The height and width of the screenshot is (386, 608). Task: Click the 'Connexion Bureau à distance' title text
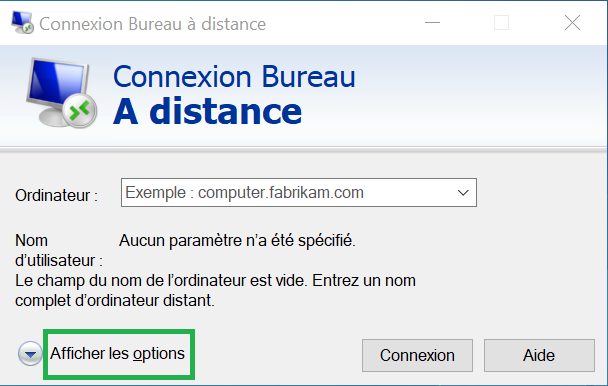tap(152, 24)
